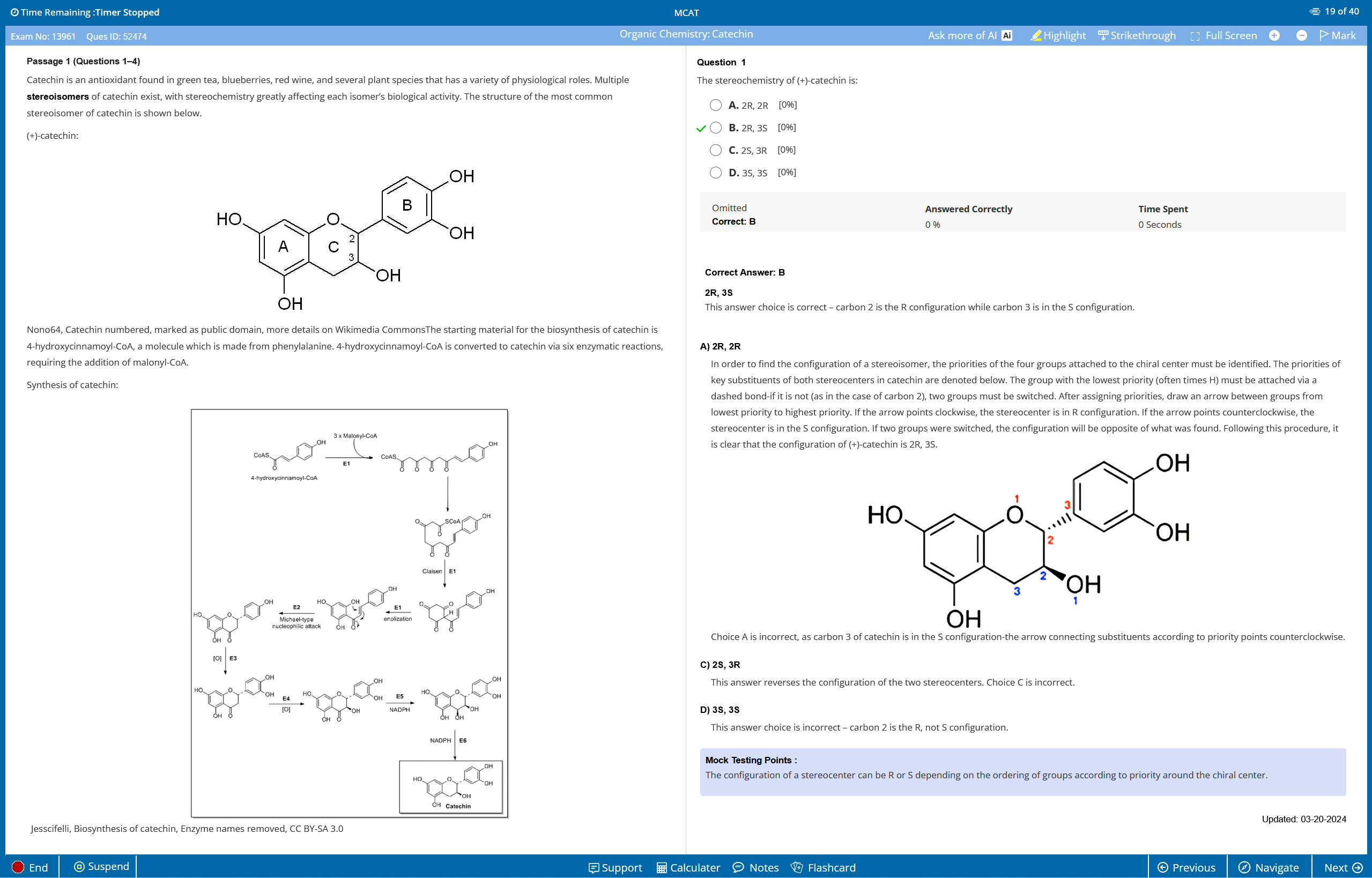The width and height of the screenshot is (1372, 878).
Task: Select the Strikethrough tool
Action: [1137, 35]
